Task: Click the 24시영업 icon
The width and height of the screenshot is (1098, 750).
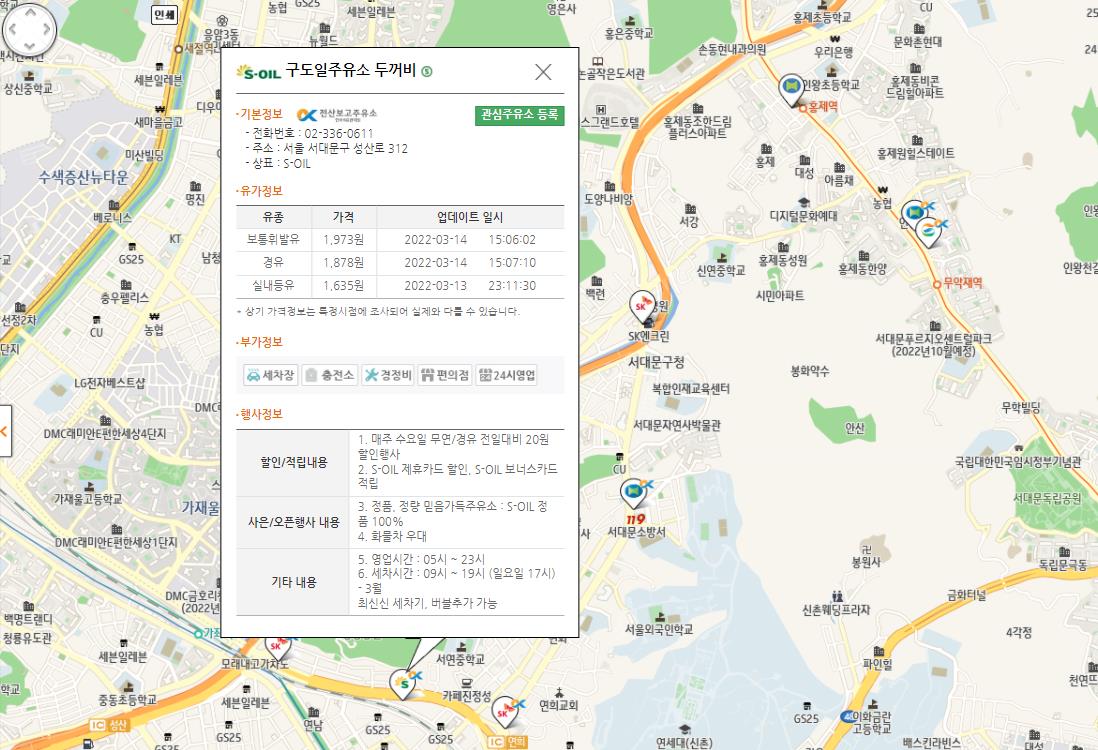Action: click(506, 375)
